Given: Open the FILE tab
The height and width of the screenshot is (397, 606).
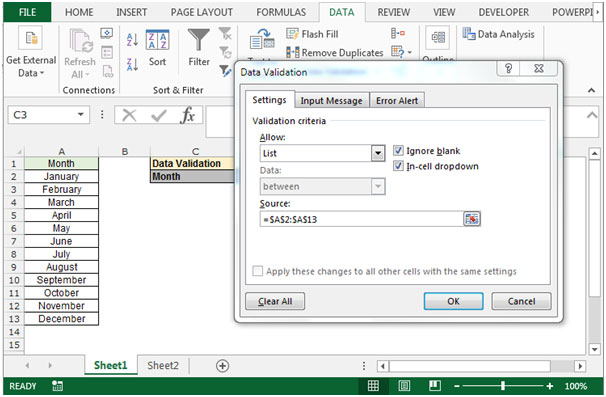Looking at the screenshot, I should coord(27,12).
